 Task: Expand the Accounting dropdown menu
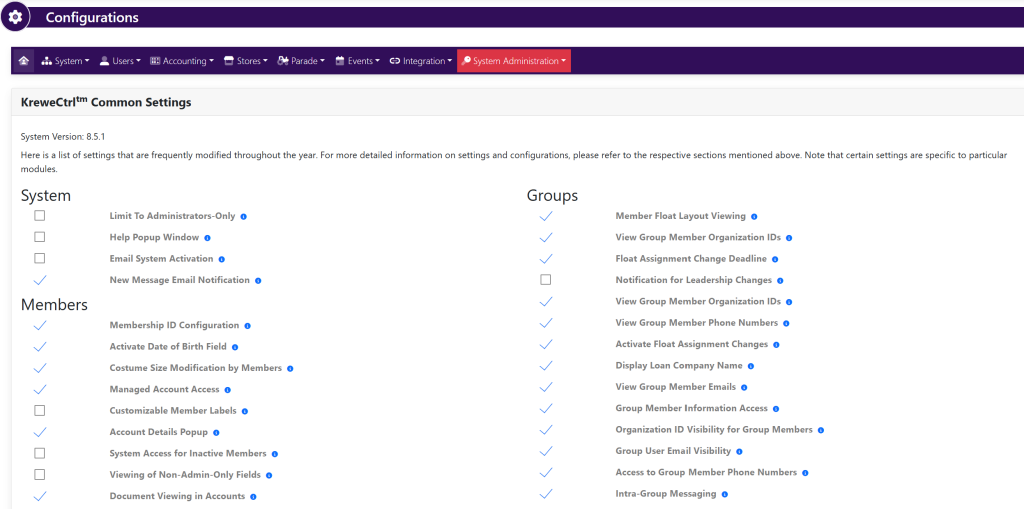coord(182,61)
